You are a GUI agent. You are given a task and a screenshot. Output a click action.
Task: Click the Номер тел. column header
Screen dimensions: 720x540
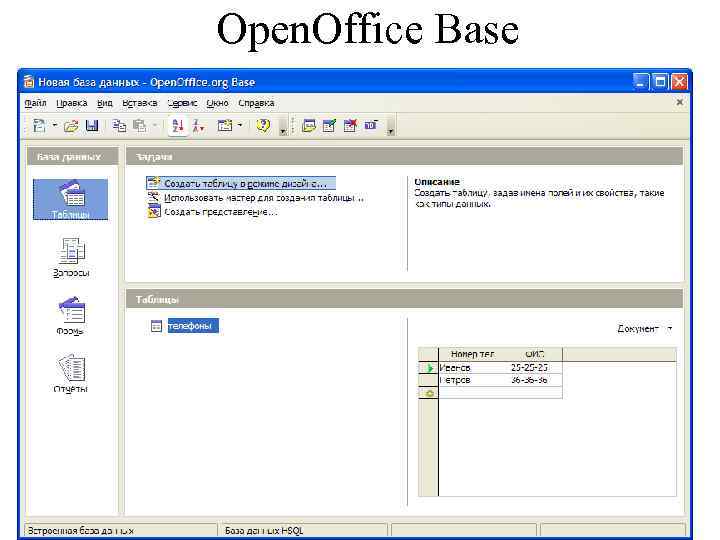point(472,354)
